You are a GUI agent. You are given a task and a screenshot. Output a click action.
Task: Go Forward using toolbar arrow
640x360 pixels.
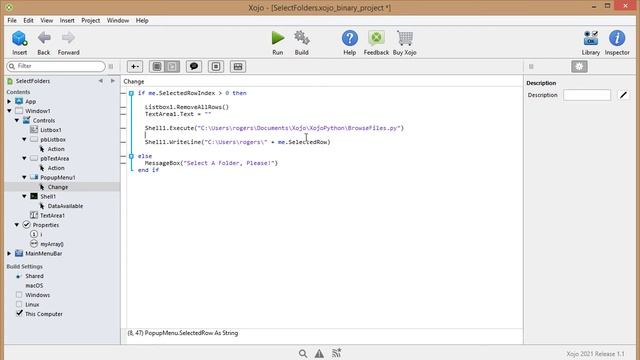(69, 38)
